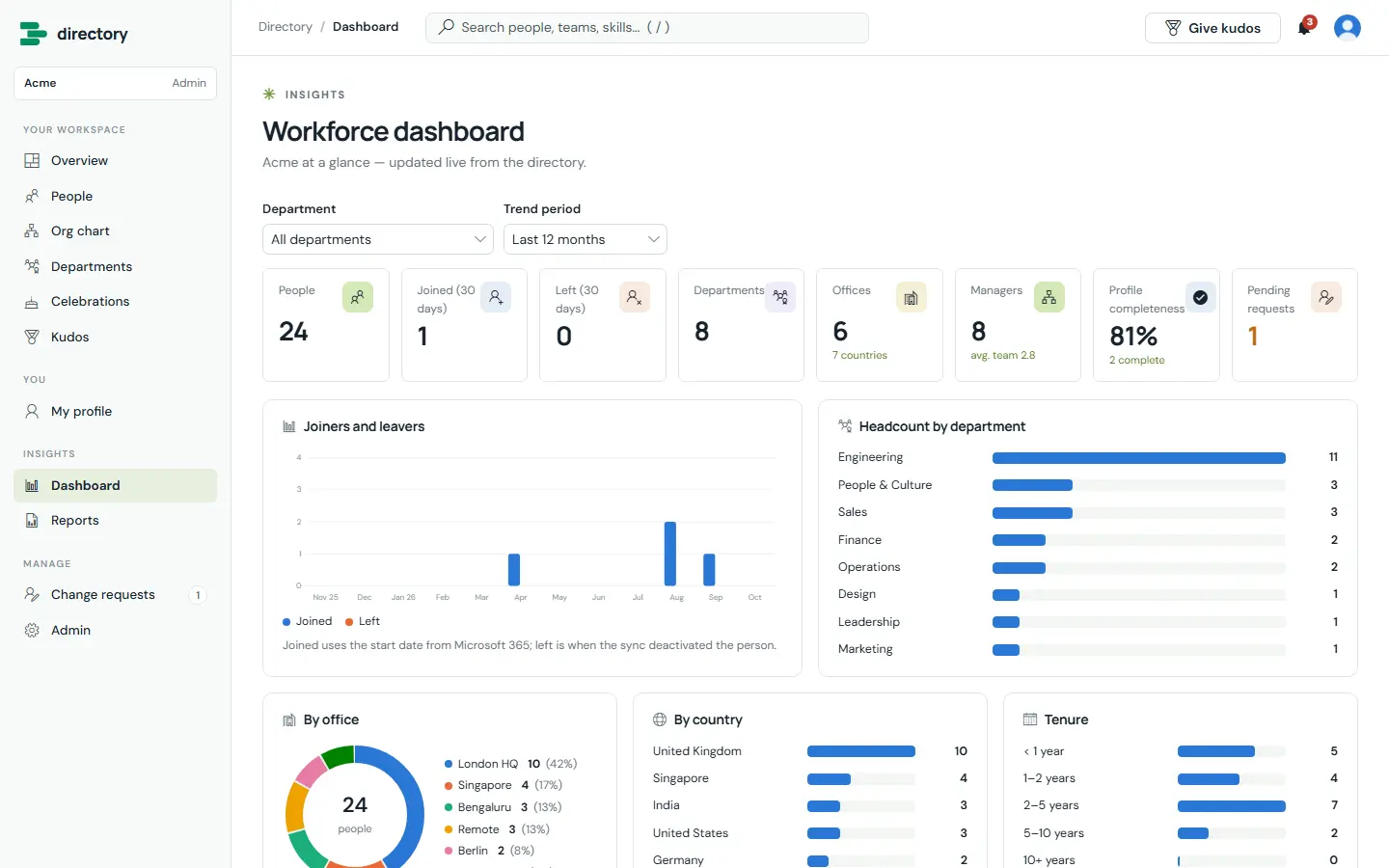The image size is (1389, 868).
Task: Open Kudos in the sidebar
Action: click(115, 337)
